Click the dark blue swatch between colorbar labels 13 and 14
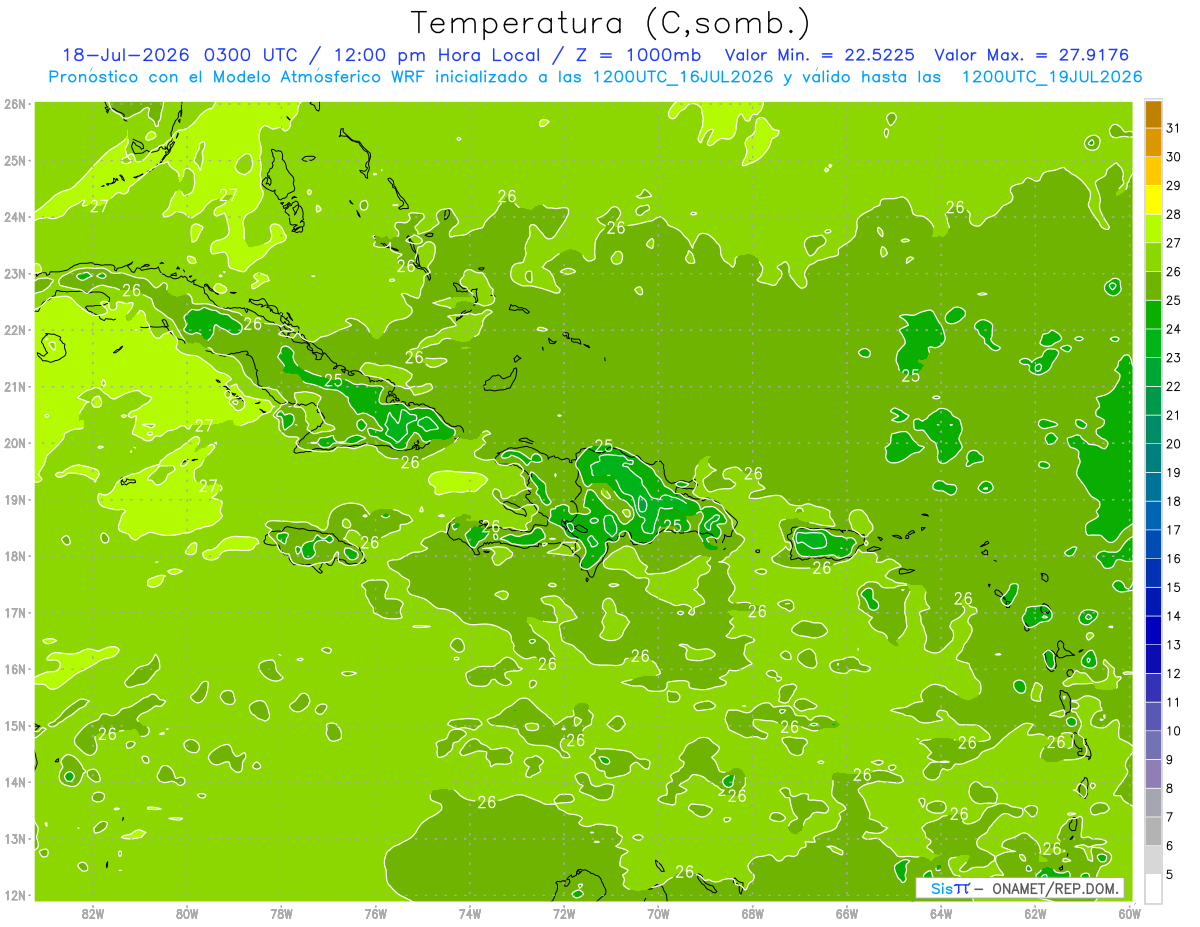The height and width of the screenshot is (927, 1200). coord(1153,630)
